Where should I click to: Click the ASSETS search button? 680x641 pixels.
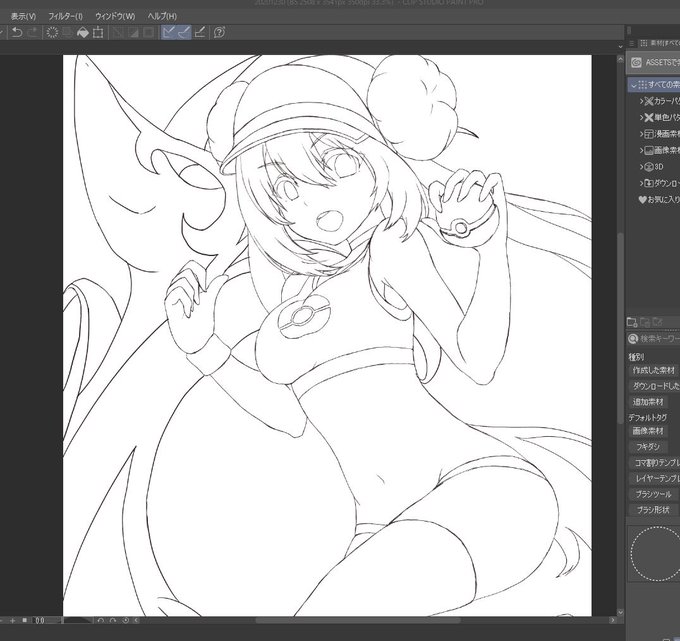[x=653, y=62]
